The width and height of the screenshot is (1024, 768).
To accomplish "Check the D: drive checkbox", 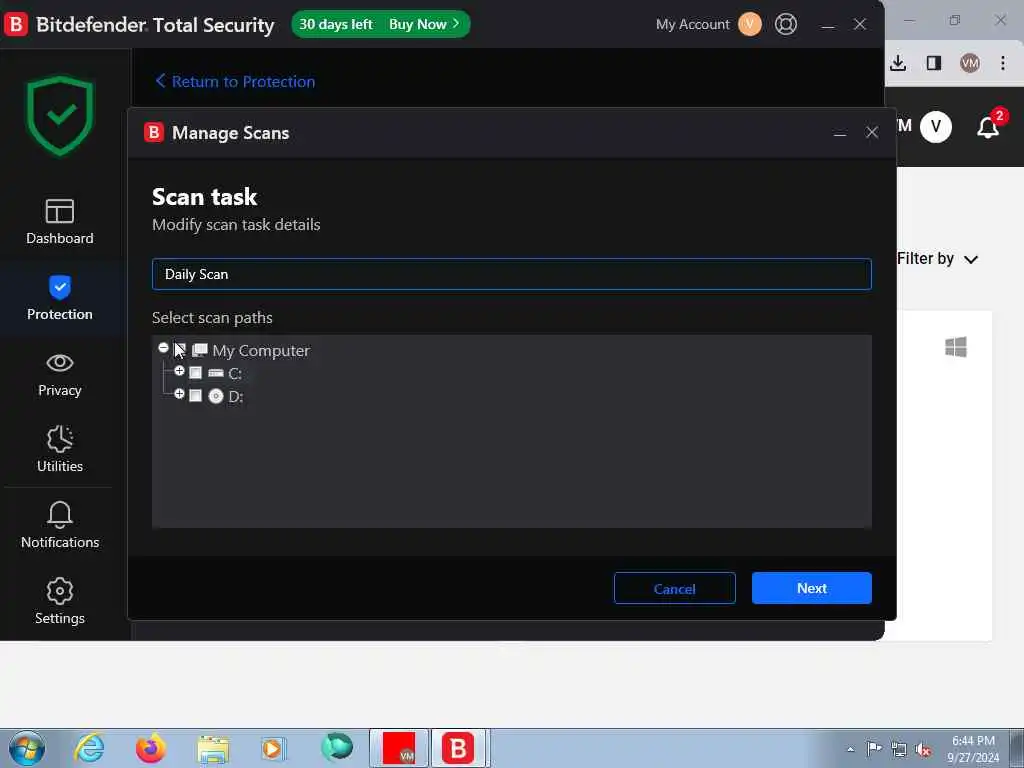I will coord(195,396).
